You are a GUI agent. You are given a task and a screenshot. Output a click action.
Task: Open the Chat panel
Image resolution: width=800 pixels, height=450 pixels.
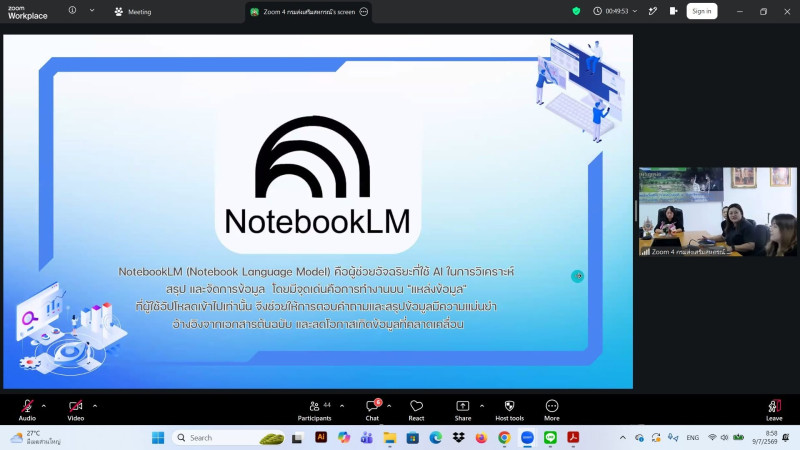(372, 410)
